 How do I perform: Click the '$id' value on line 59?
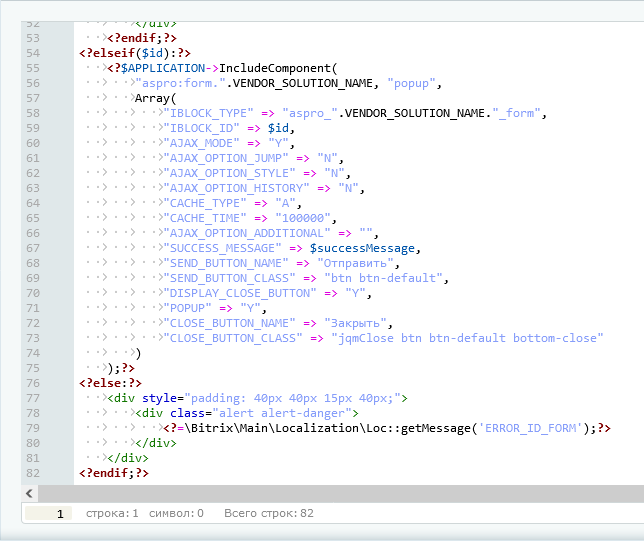coord(278,128)
